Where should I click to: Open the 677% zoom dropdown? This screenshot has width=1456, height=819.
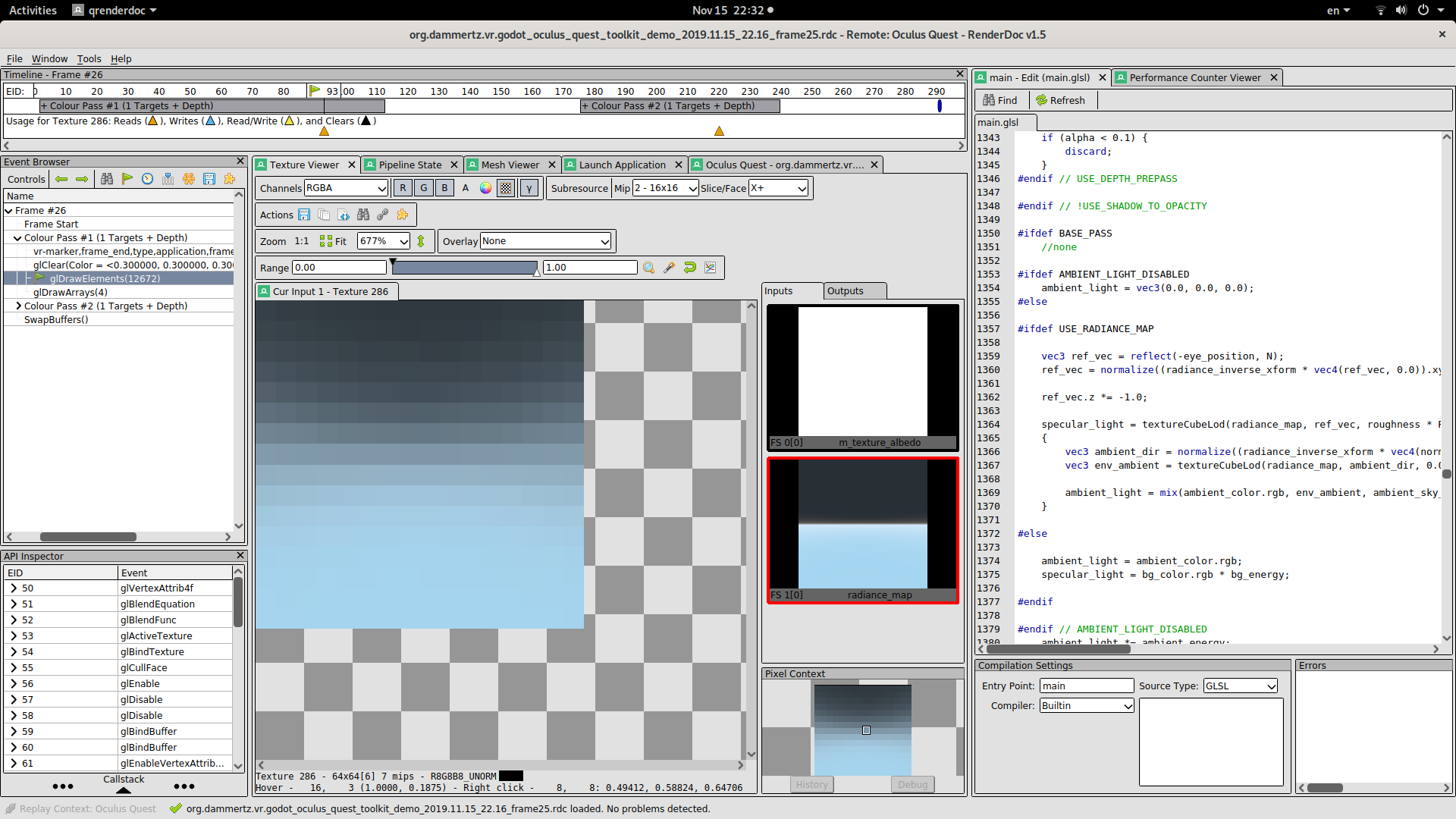coord(384,241)
